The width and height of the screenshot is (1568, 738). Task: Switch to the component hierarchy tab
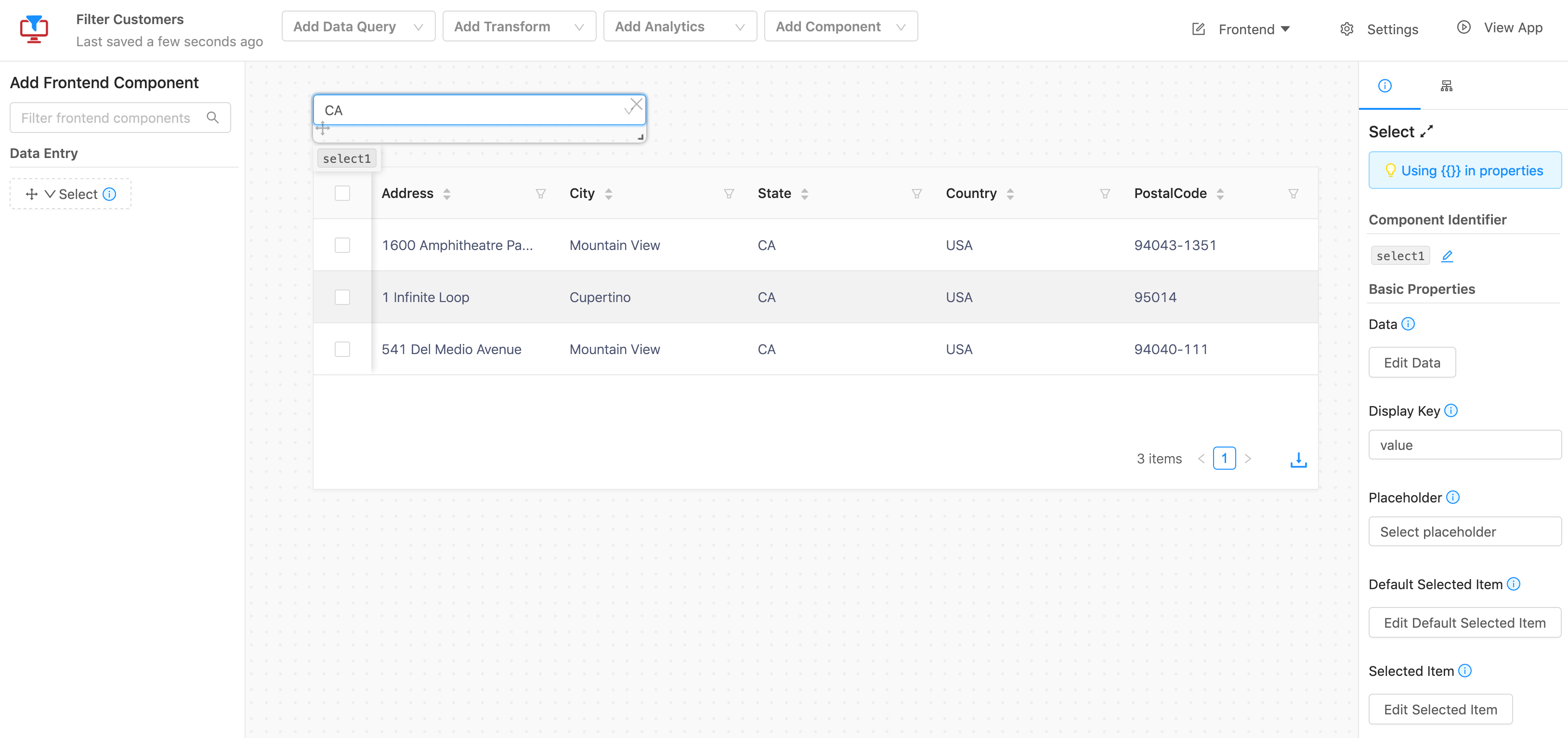pyautogui.click(x=1447, y=86)
